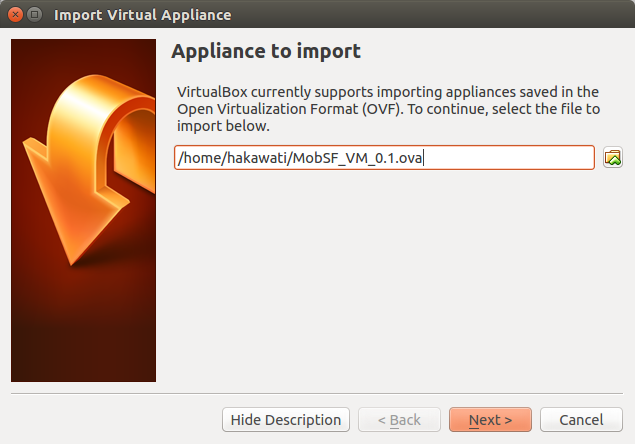
Task: Click the word VirtualBox in the description
Action: [x=212, y=92]
